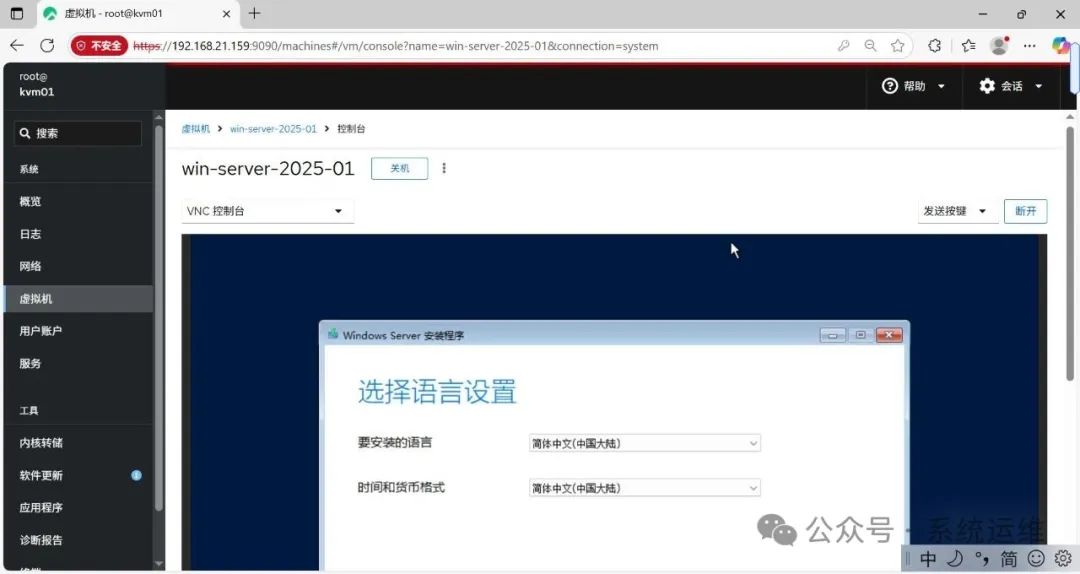Open the VNC 控制台 console type dropdown
Screen dimensions: 1080x574
pos(268,211)
